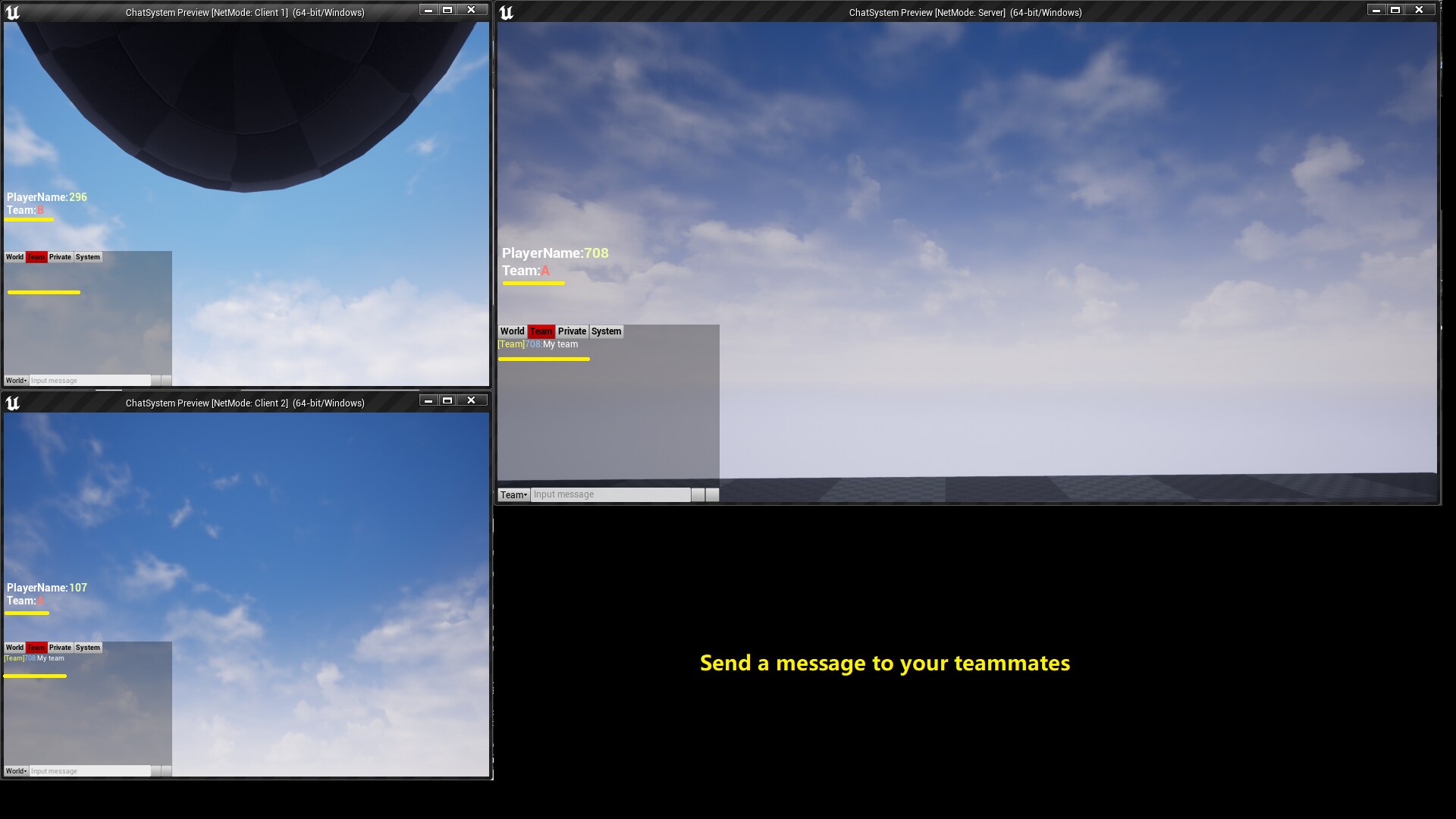Expand World channel dropdown in Client 2 chat
The image size is (1456, 819).
coord(16,771)
